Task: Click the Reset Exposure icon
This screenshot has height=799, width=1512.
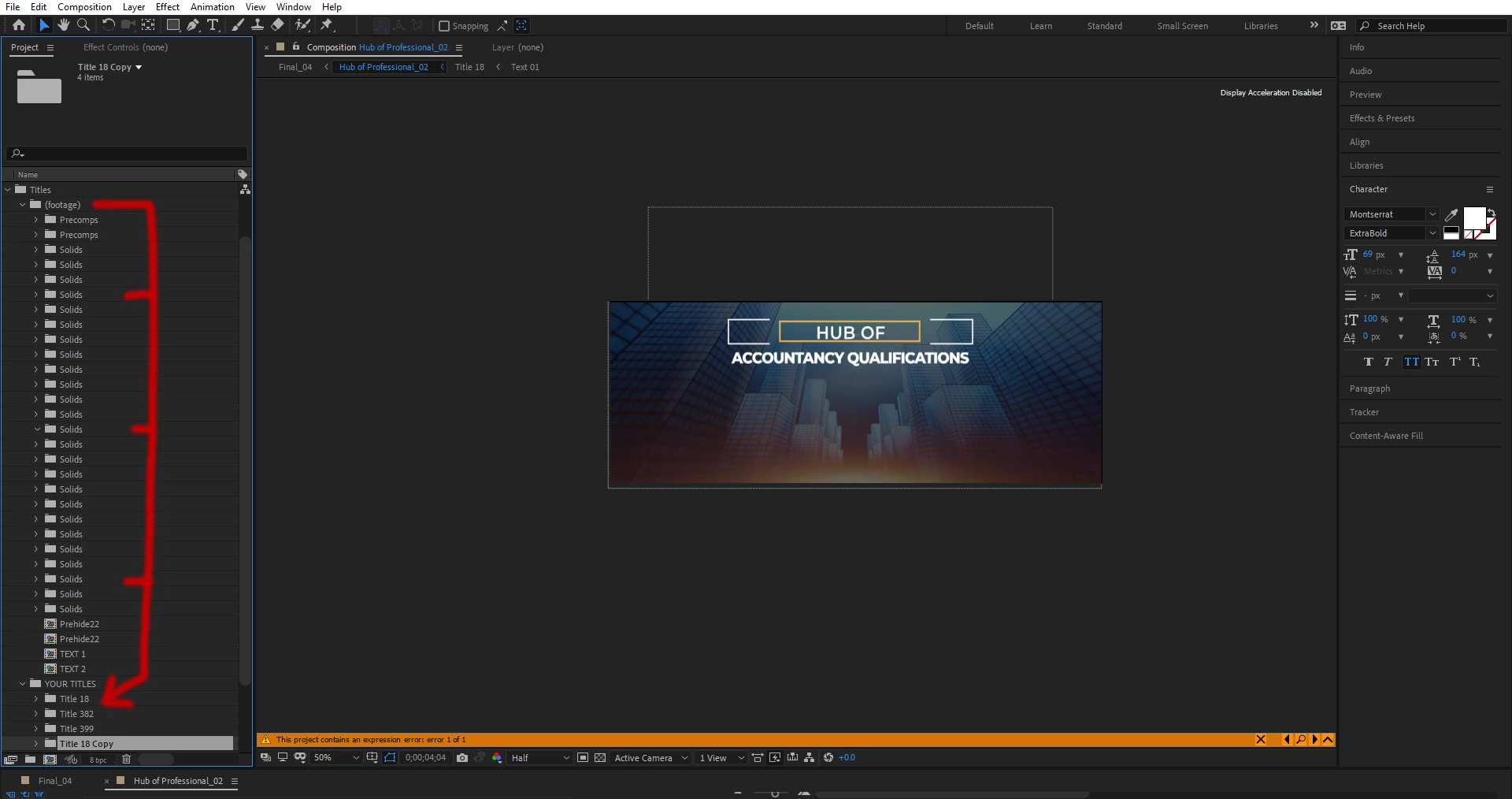Action: pyautogui.click(x=828, y=758)
